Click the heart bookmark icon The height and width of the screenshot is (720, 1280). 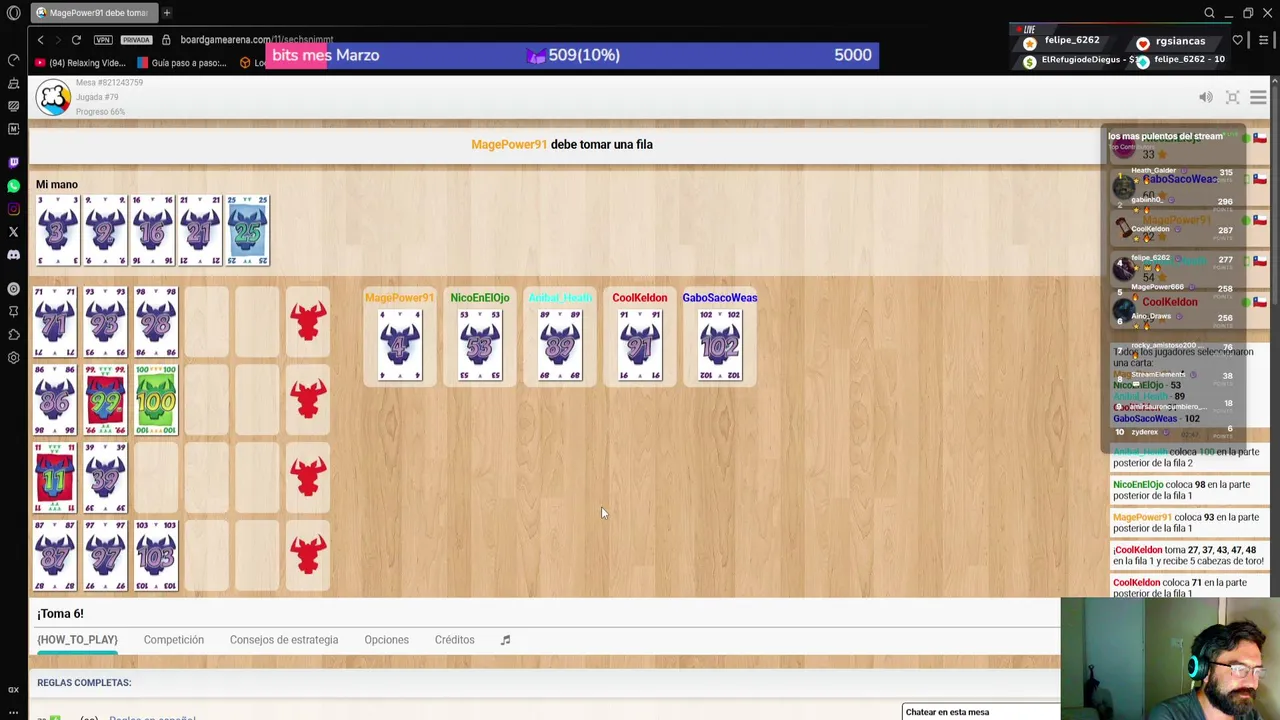coord(1237,40)
